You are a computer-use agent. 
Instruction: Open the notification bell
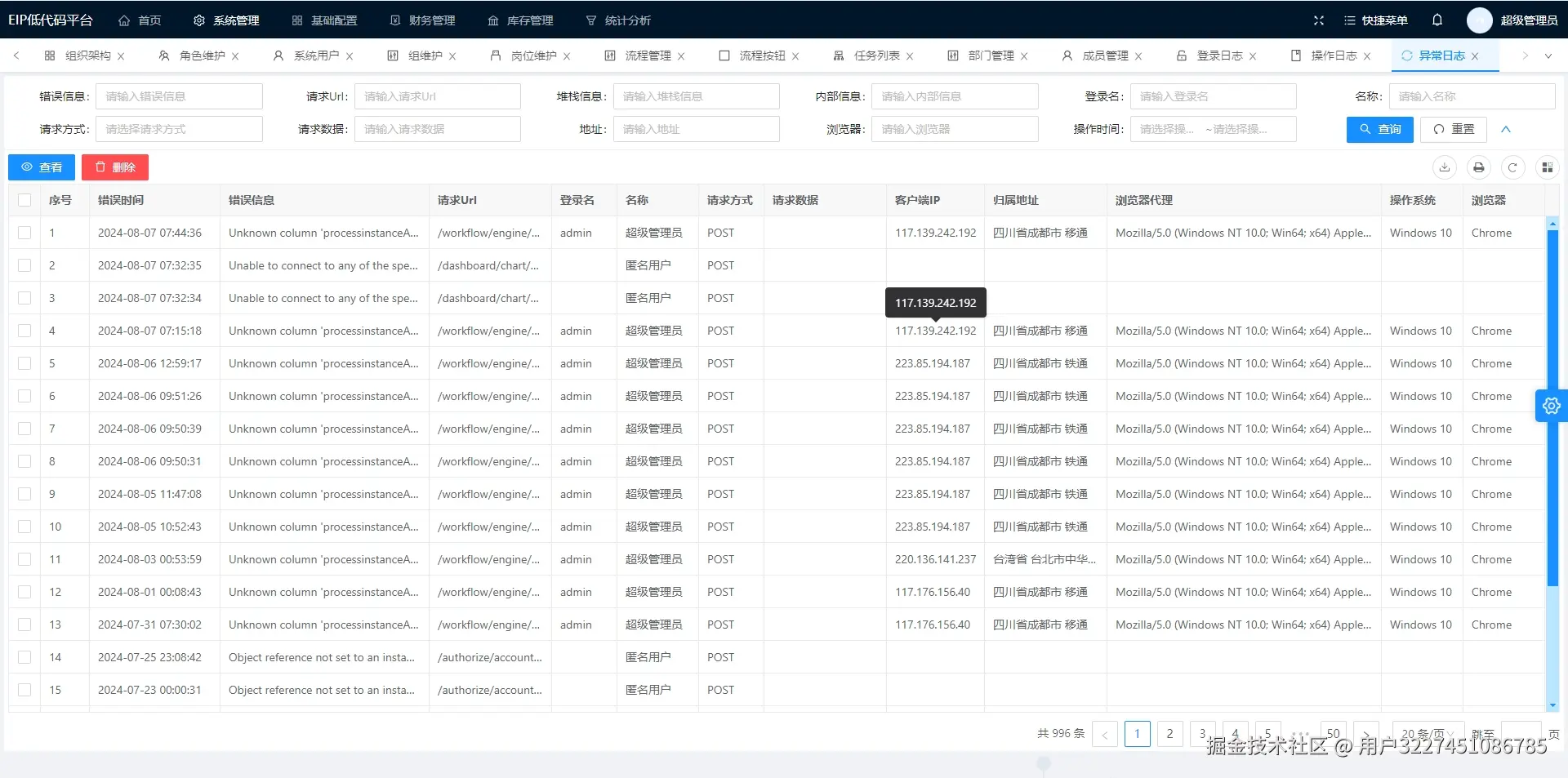pos(1437,20)
